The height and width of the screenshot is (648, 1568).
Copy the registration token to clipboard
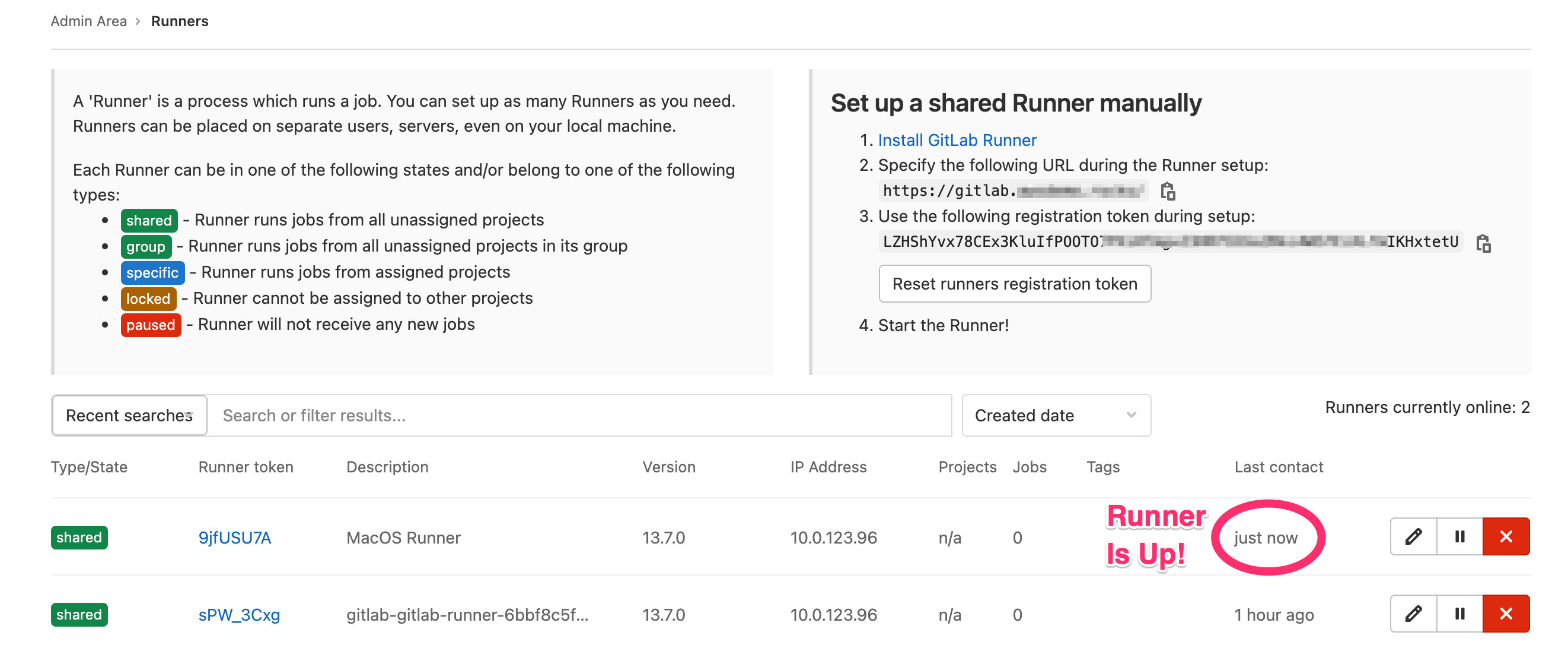tap(1483, 243)
